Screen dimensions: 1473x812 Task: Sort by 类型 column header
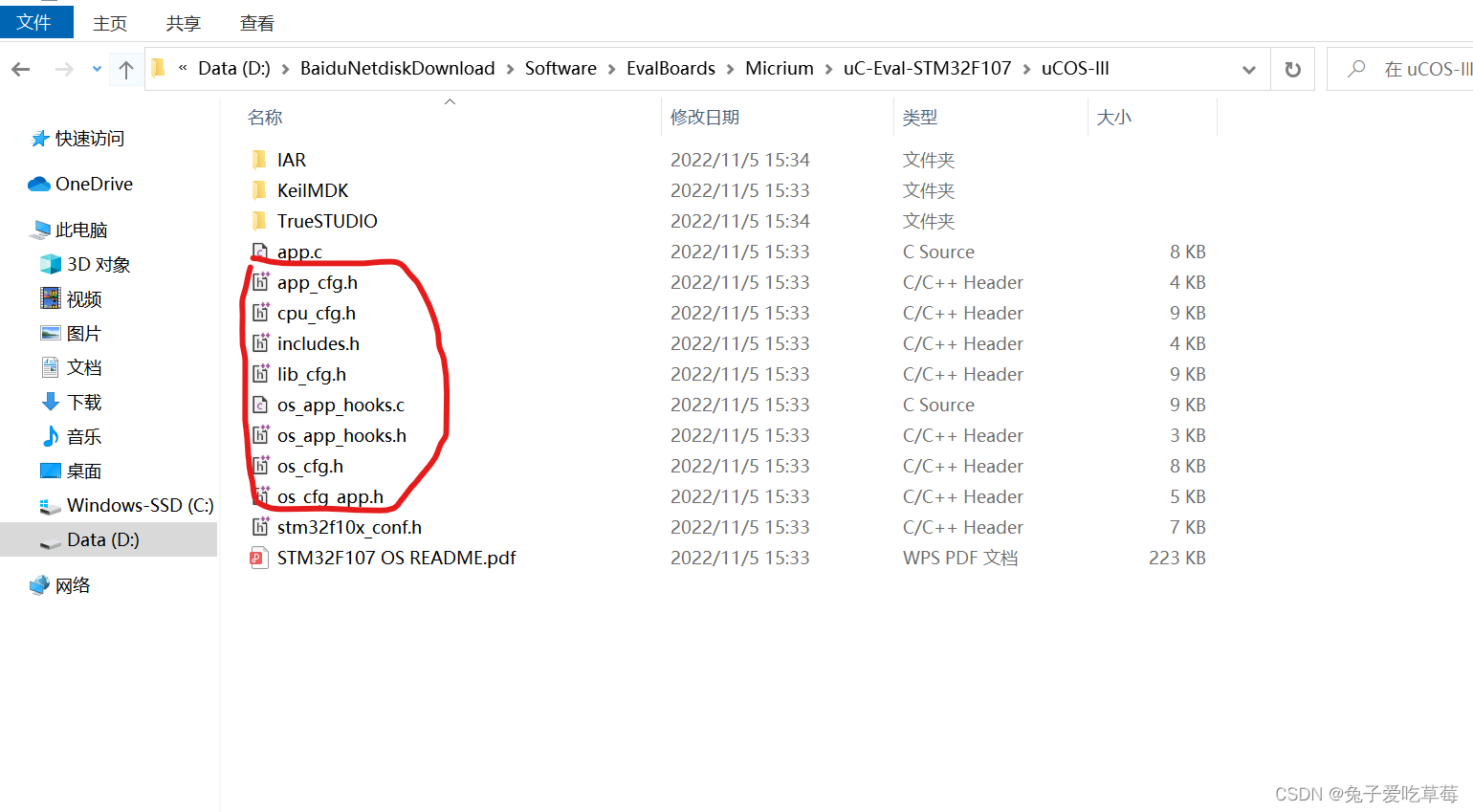coord(920,117)
